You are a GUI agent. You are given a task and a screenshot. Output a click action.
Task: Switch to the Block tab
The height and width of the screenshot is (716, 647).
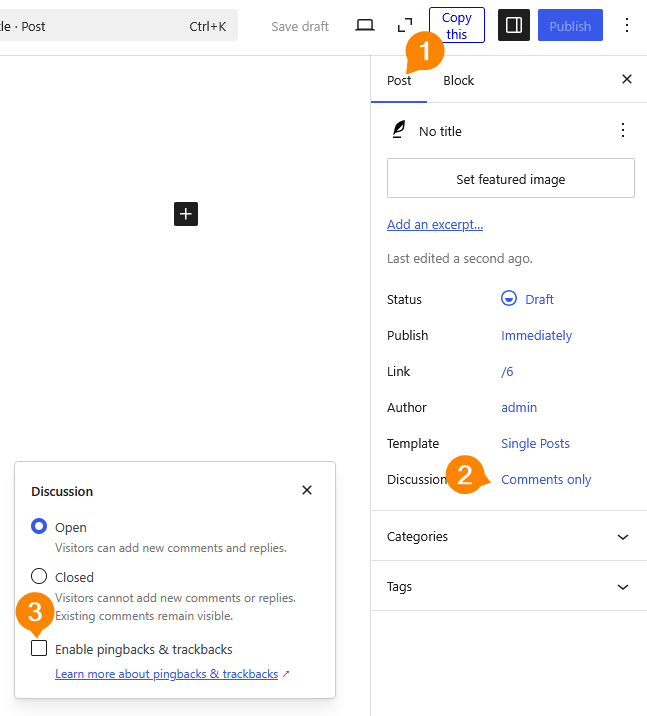458,81
